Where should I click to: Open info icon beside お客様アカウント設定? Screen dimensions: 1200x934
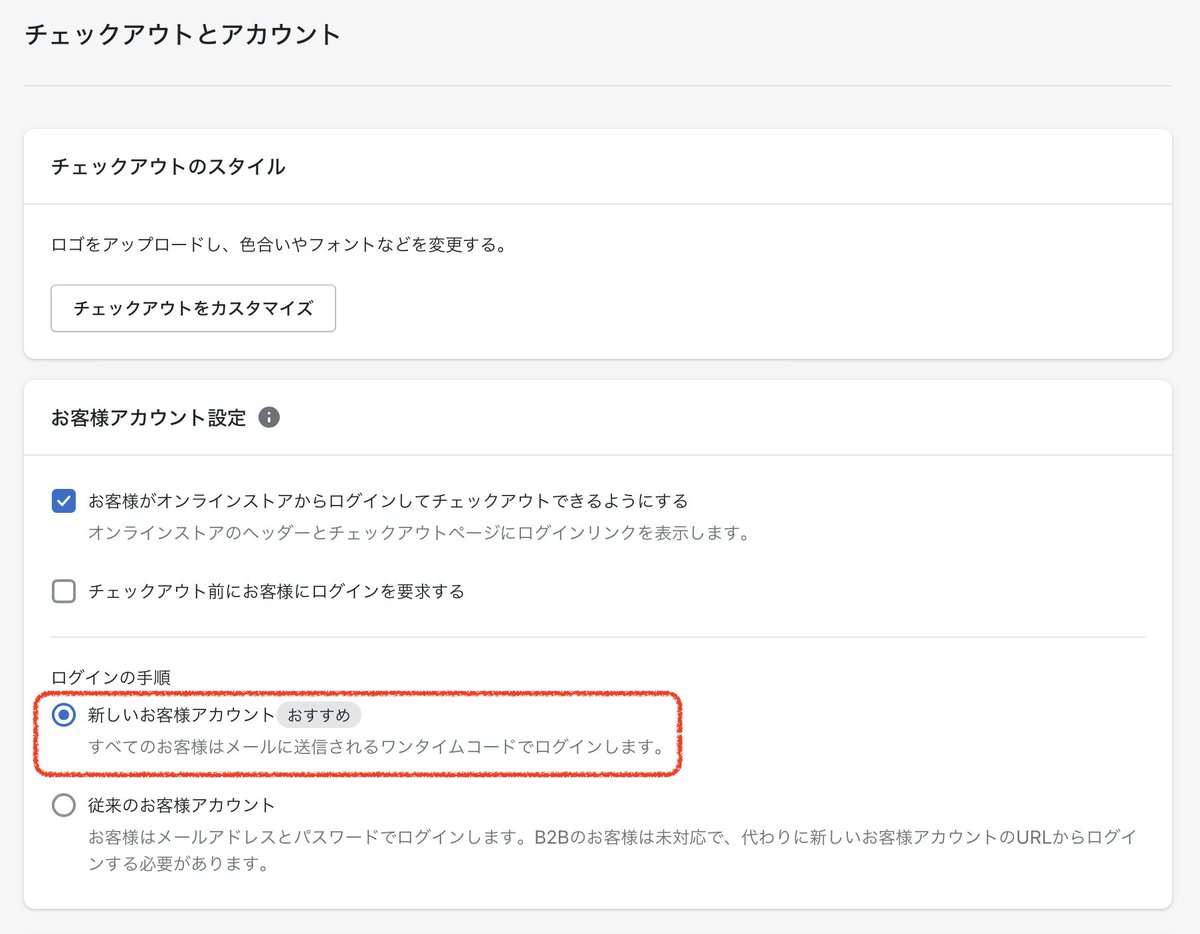[269, 418]
